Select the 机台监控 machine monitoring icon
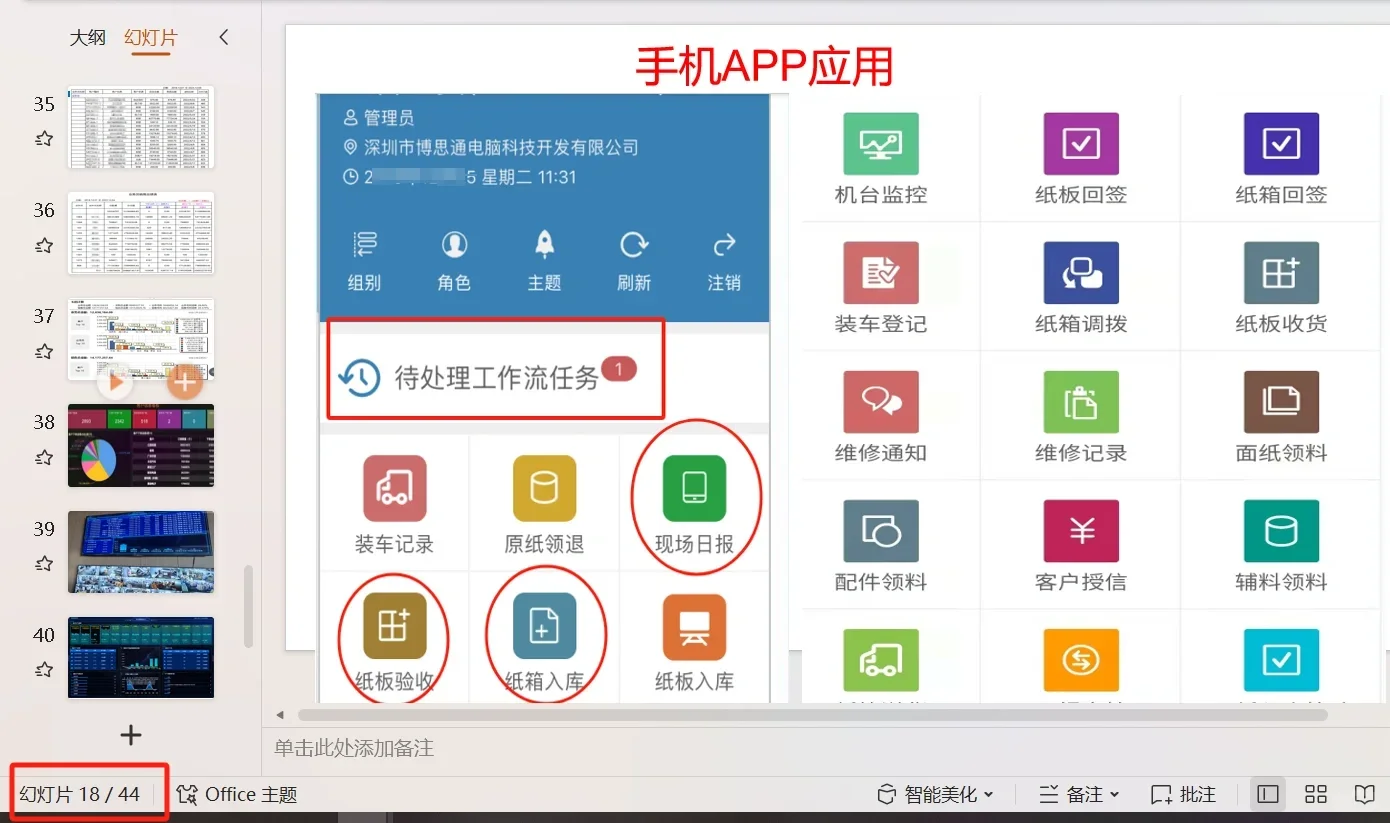1390x823 pixels. pyautogui.click(x=881, y=143)
